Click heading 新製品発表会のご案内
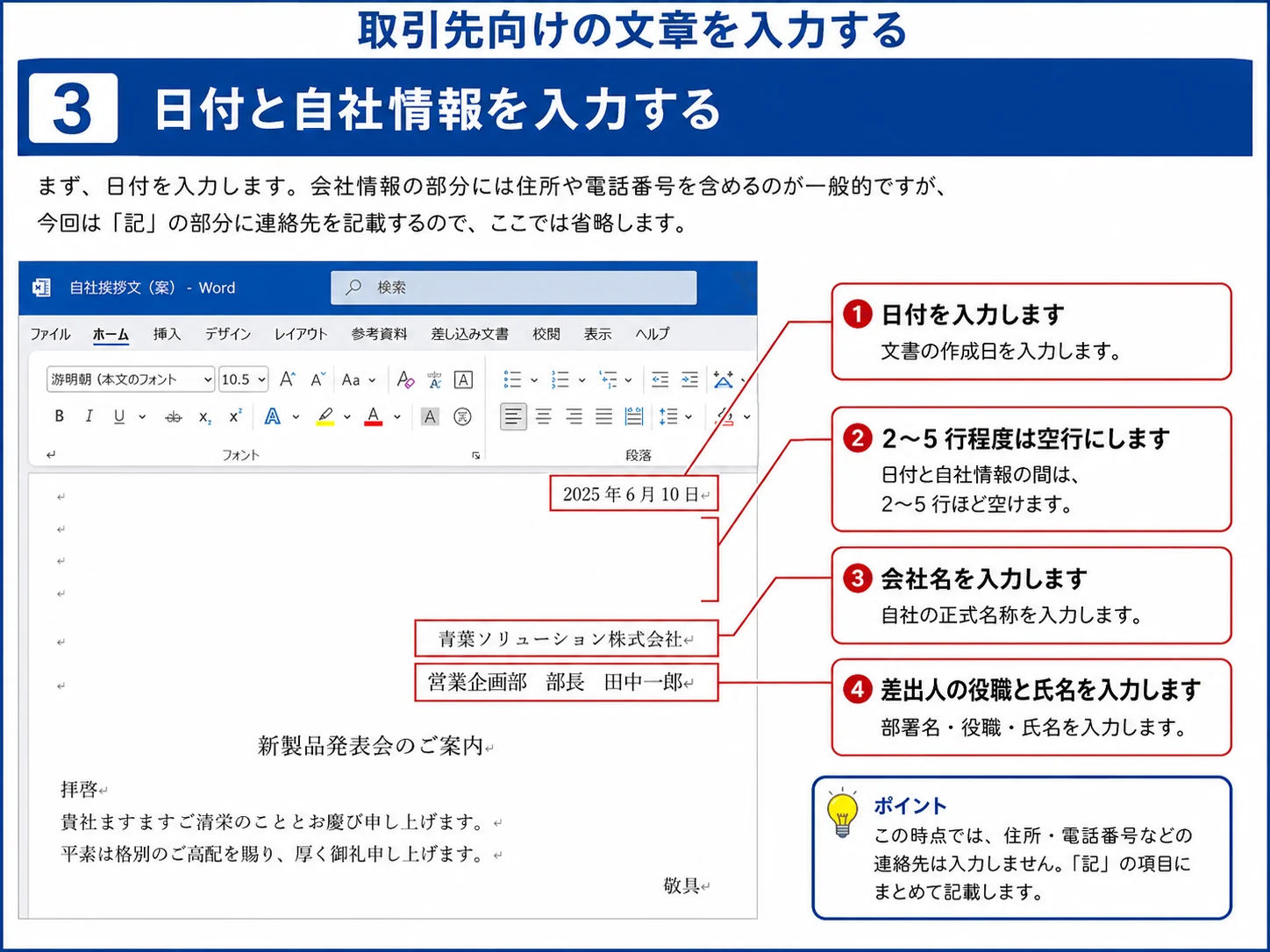Viewport: 1270px width, 952px height. 371,746
